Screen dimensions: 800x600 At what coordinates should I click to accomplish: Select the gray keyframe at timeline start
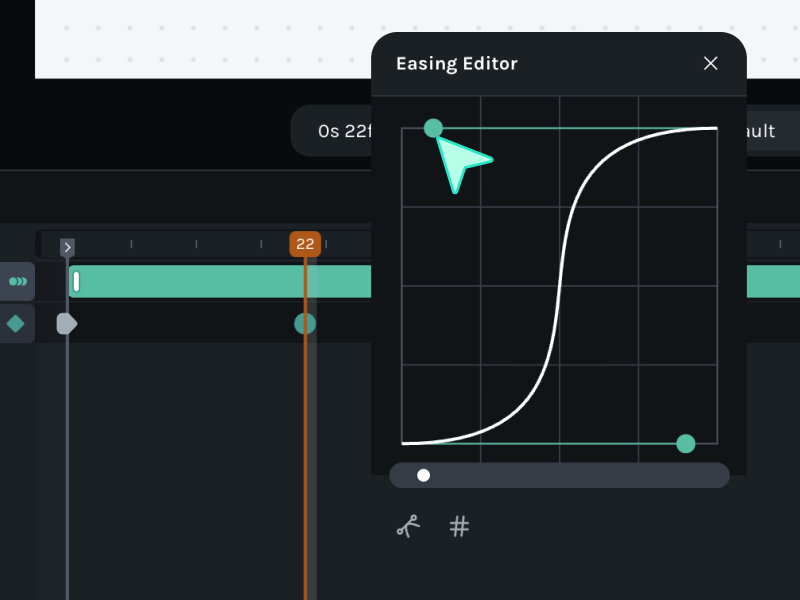click(66, 323)
